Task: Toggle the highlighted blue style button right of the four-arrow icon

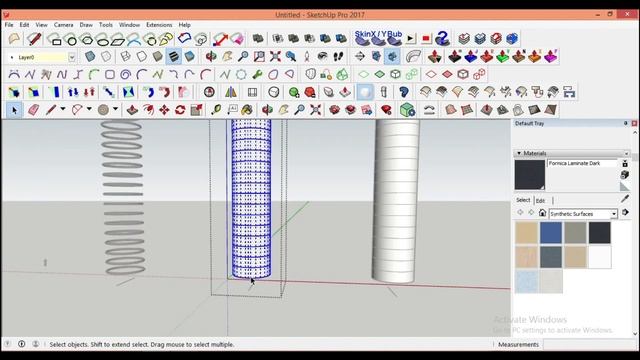Action: 392,56
